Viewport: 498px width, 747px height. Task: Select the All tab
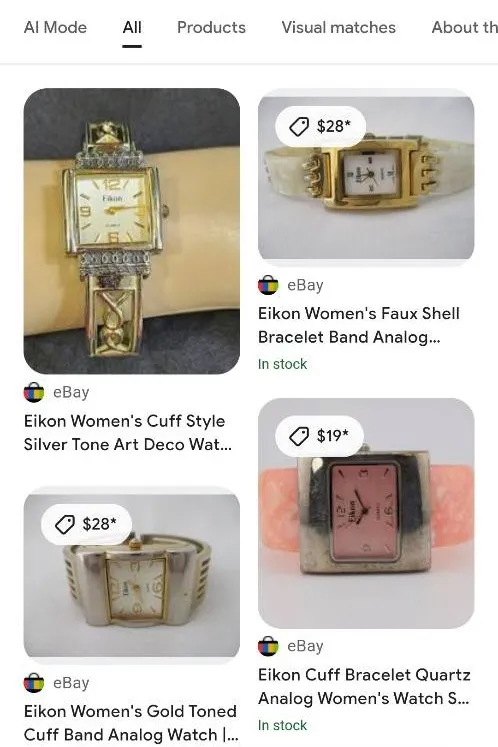click(132, 28)
